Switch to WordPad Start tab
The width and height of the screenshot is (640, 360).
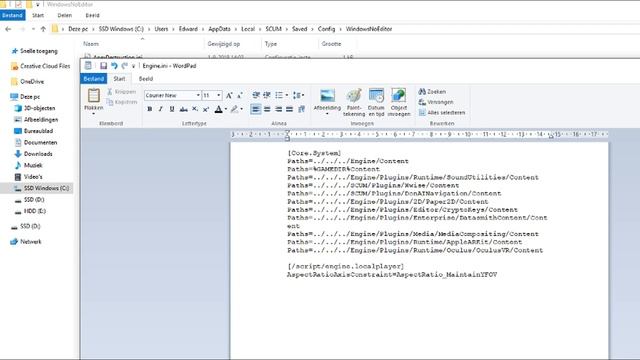click(119, 78)
